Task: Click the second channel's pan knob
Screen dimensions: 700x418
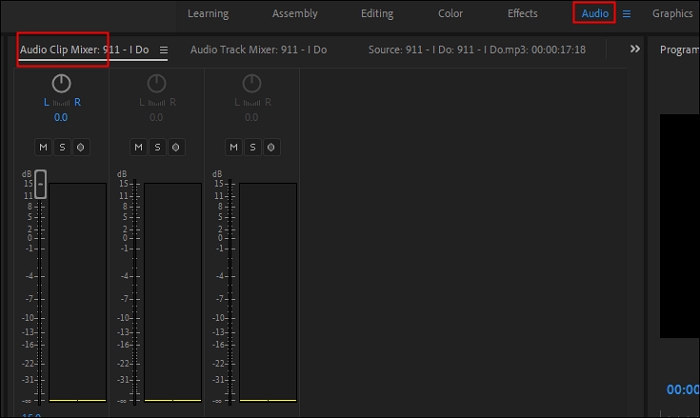Action: [157, 84]
